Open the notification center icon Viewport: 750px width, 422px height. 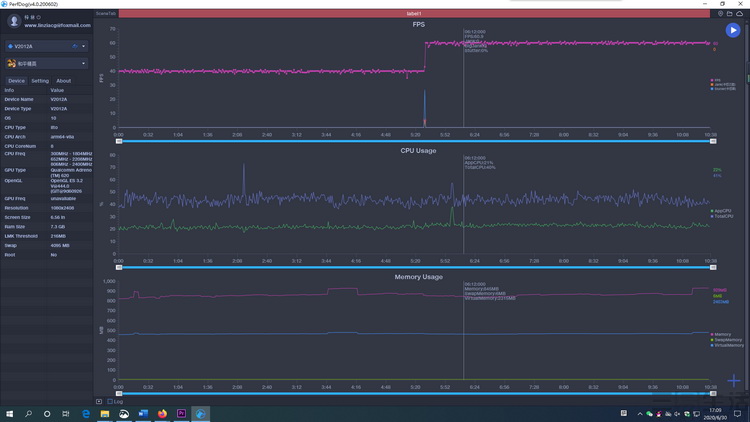tap(738, 414)
